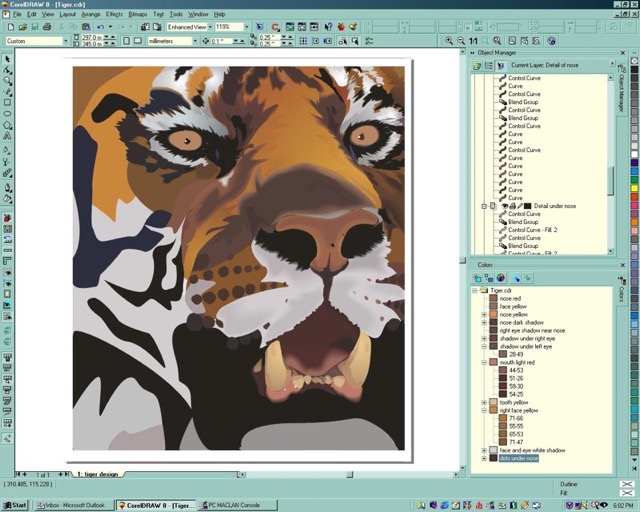
Task: Click the no-fill X swatch atop the palette
Action: 634,60
